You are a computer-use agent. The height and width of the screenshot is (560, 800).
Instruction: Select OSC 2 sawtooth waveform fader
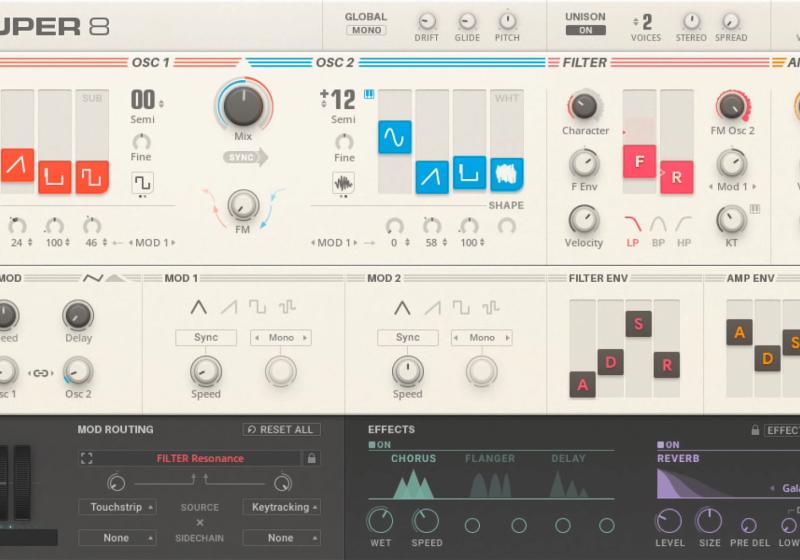pos(432,177)
